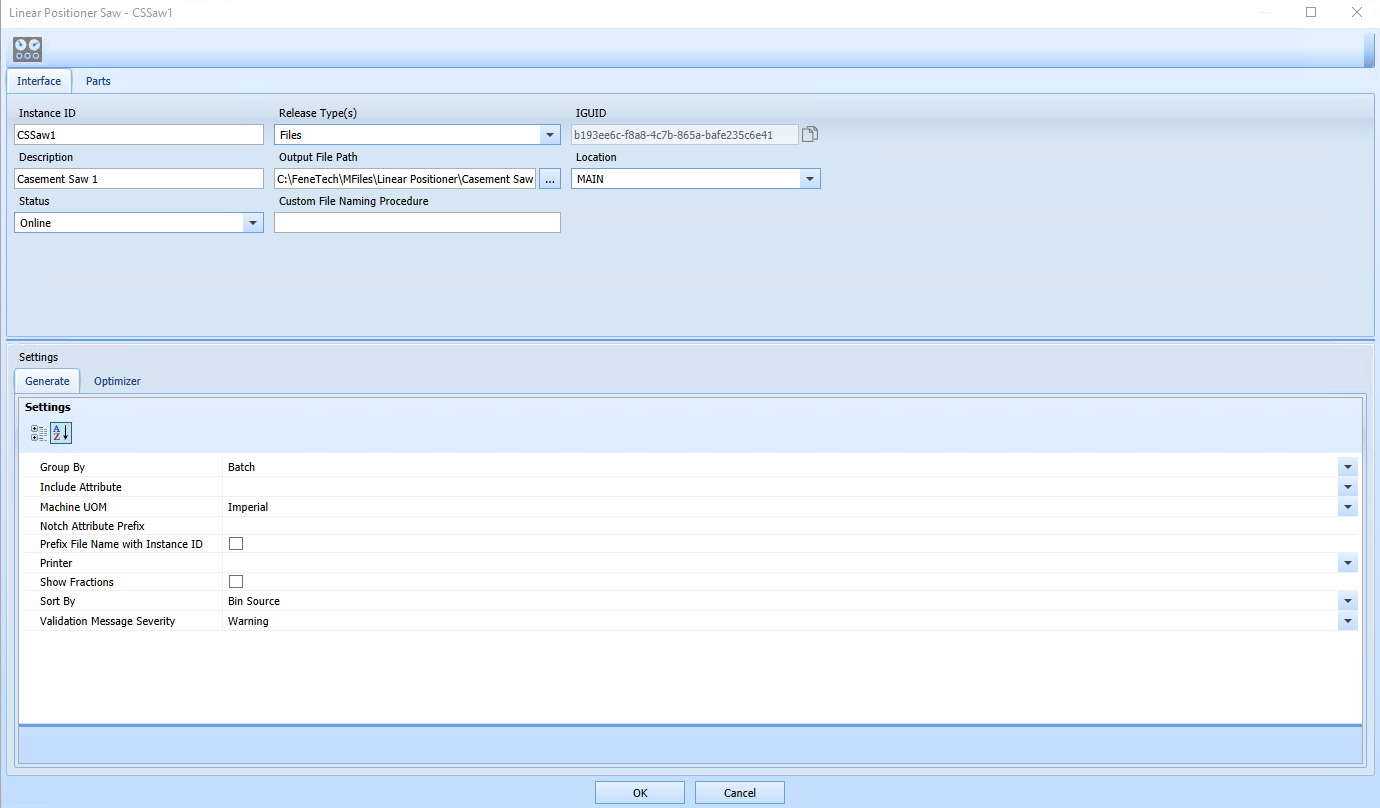The height and width of the screenshot is (808, 1380).
Task: Copy the IGUID using the copy icon
Action: pyautogui.click(x=810, y=133)
